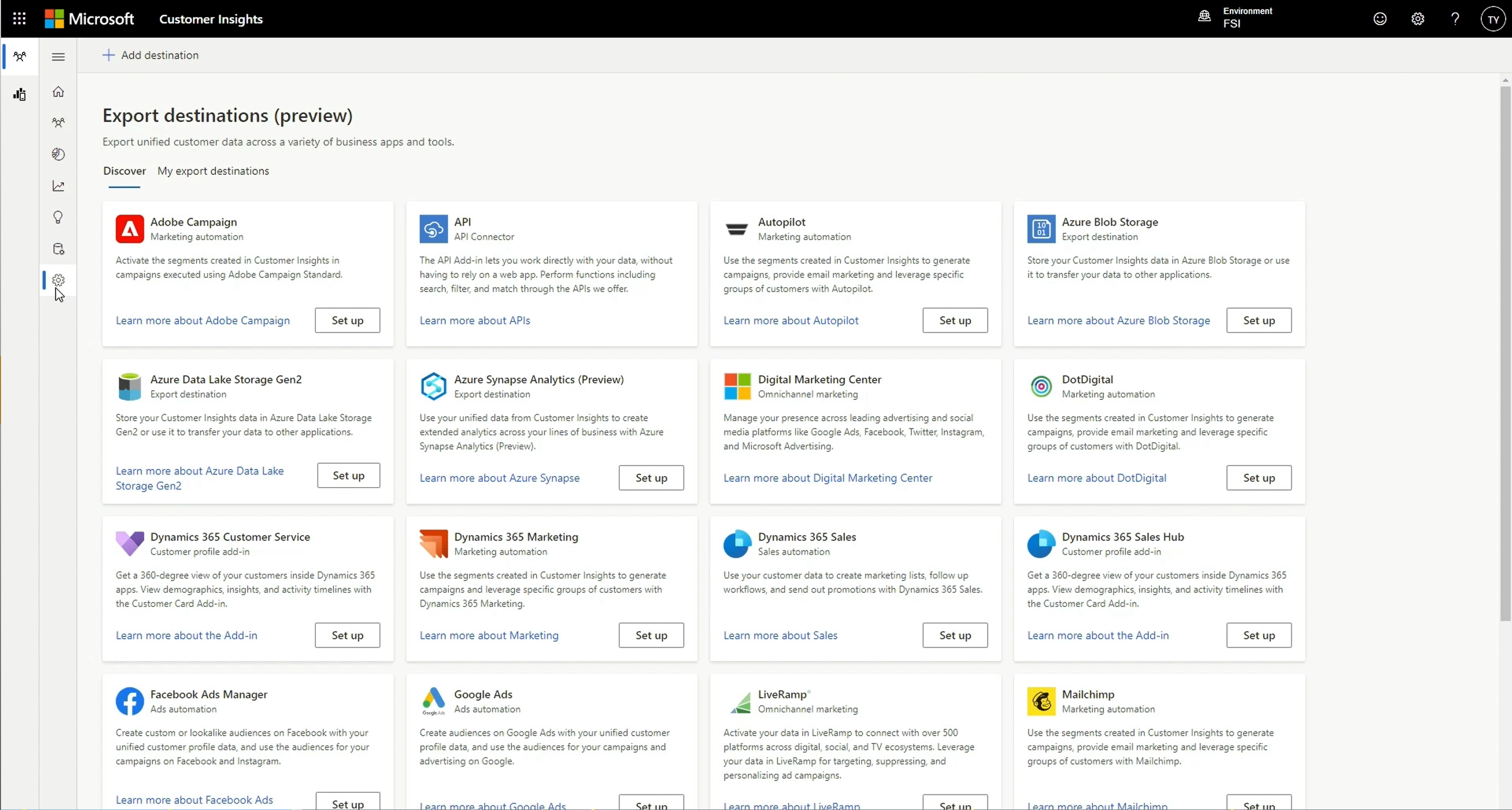Screen dimensions: 1512x810
Task: Open Measures chart icon in sidebar
Action: pyautogui.click(x=58, y=186)
